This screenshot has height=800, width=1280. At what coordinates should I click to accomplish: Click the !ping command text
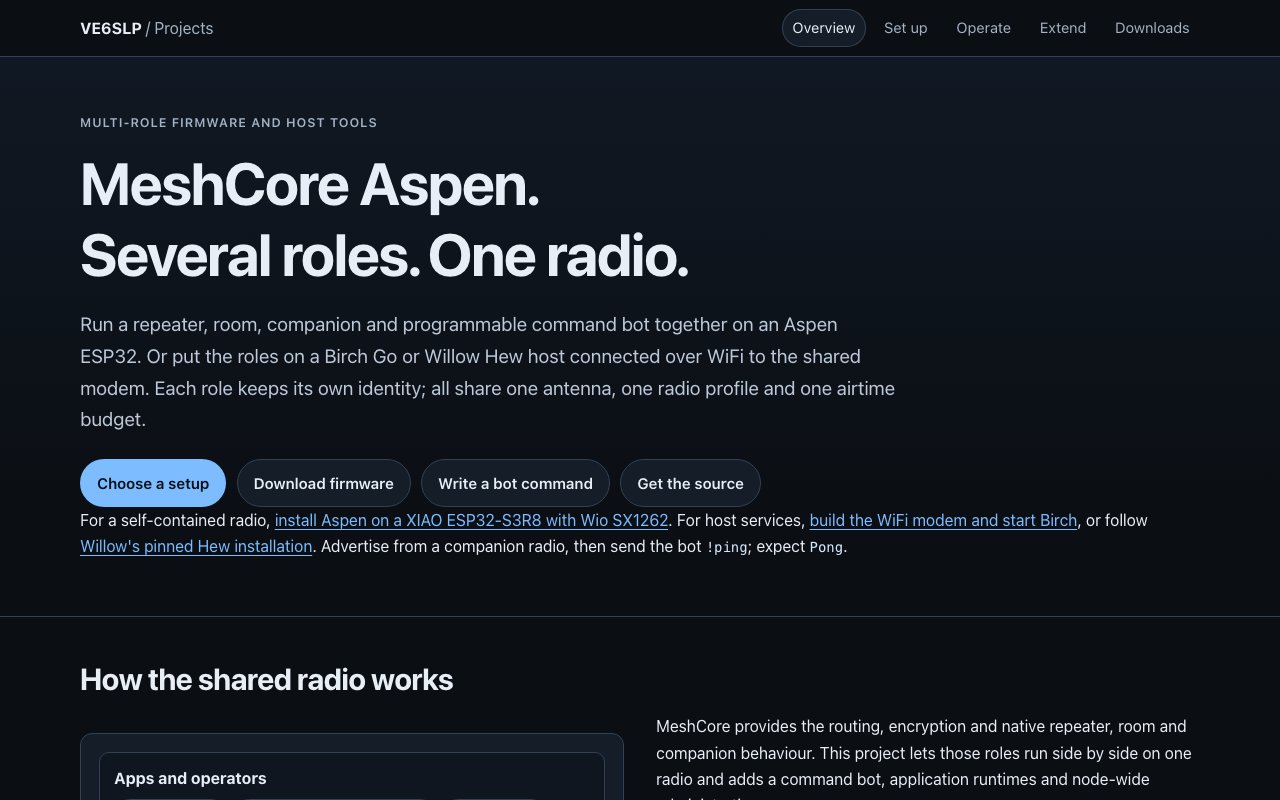(x=727, y=547)
